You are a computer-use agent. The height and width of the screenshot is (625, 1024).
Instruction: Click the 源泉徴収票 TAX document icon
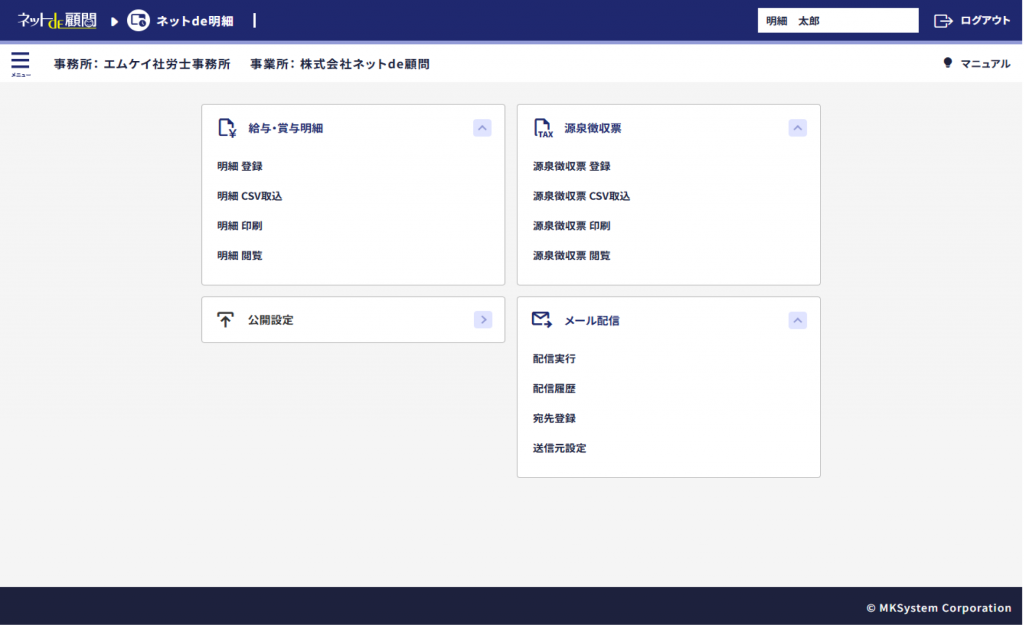[x=543, y=128]
